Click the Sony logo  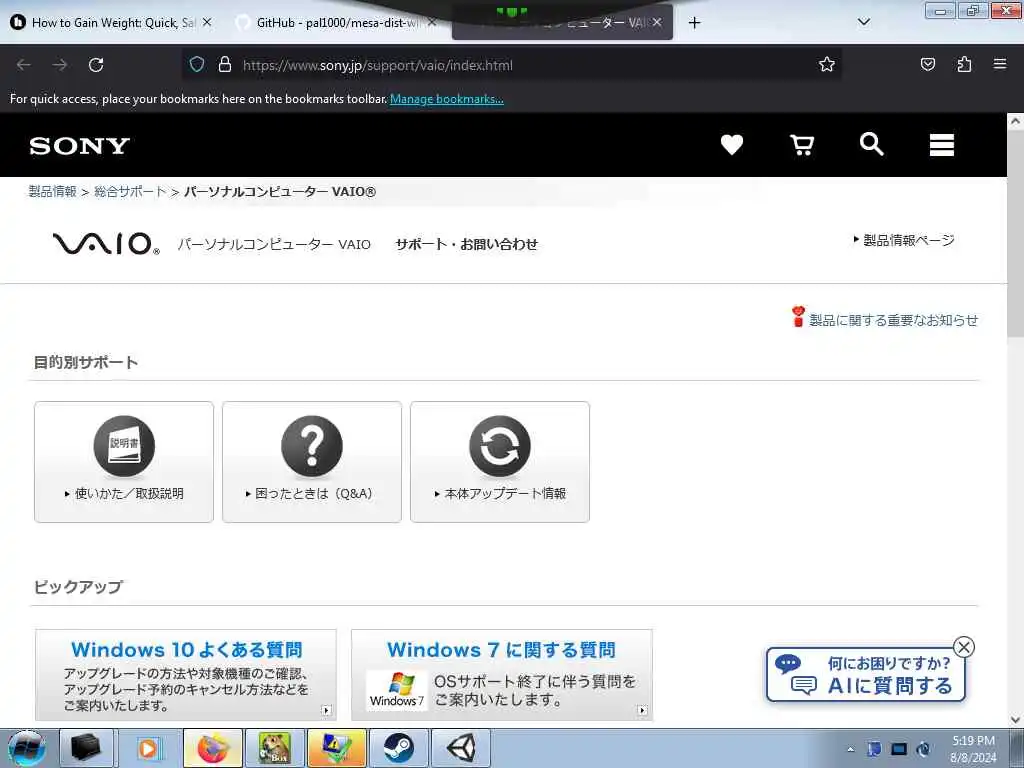(79, 145)
